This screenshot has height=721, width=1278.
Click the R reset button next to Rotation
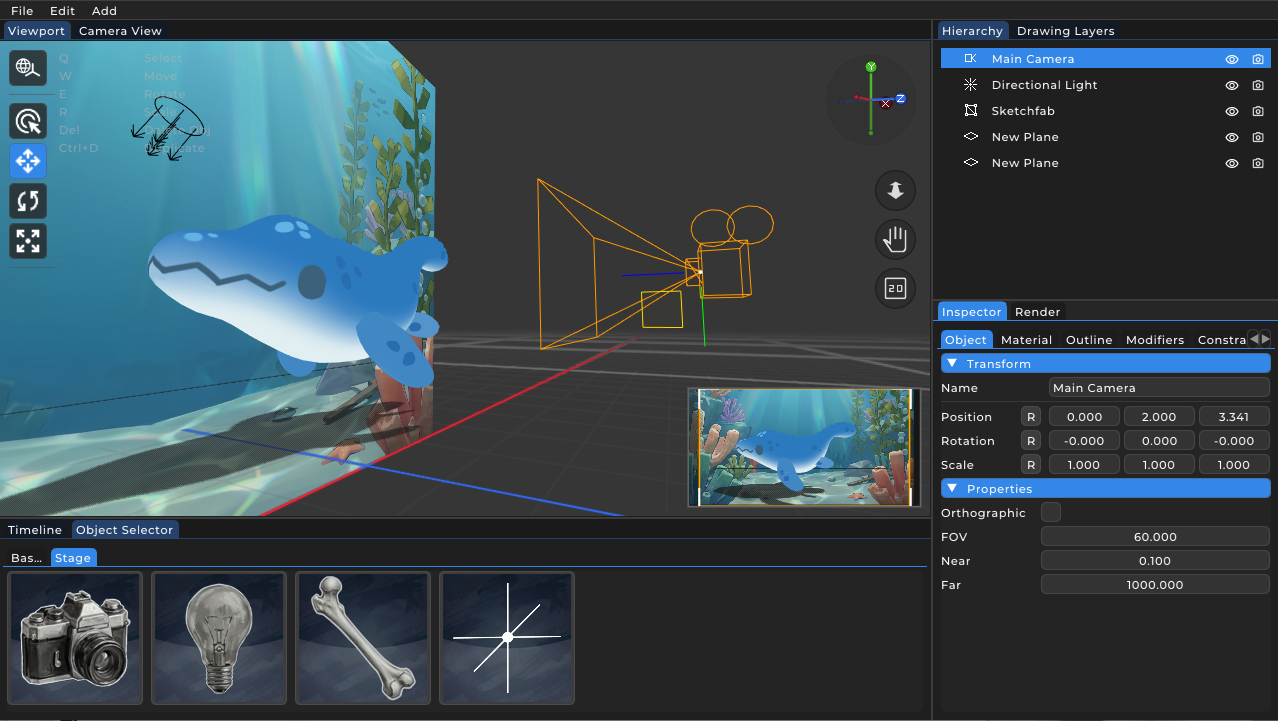[1030, 440]
